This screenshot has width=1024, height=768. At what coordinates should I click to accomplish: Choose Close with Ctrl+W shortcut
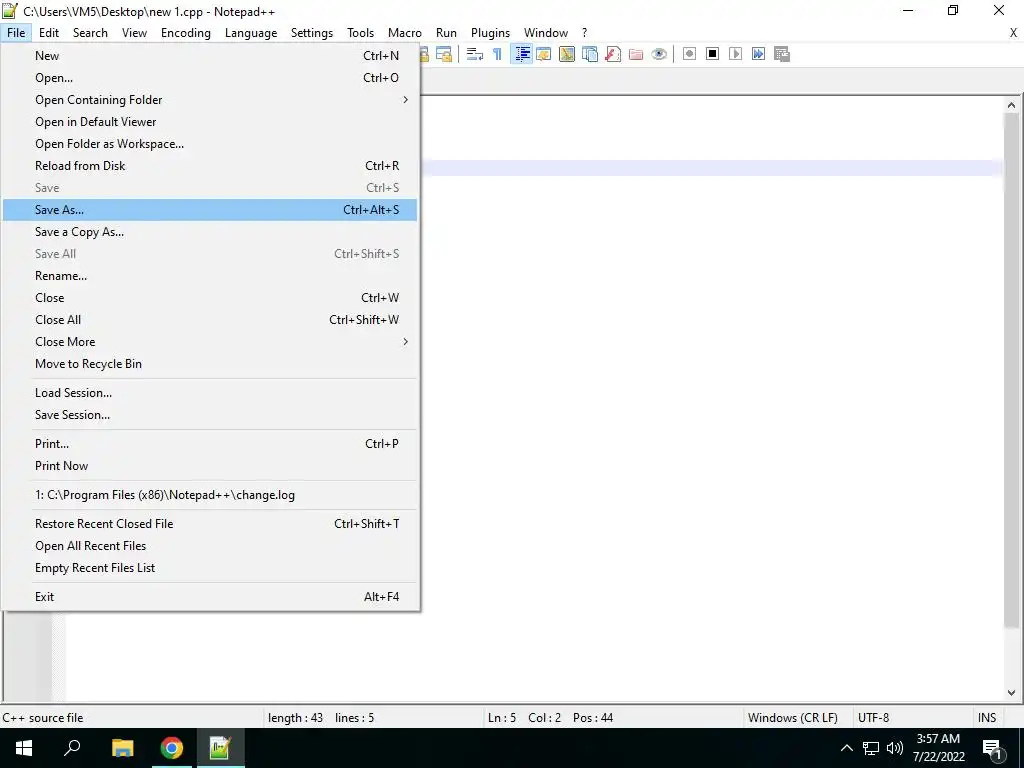tap(210, 298)
